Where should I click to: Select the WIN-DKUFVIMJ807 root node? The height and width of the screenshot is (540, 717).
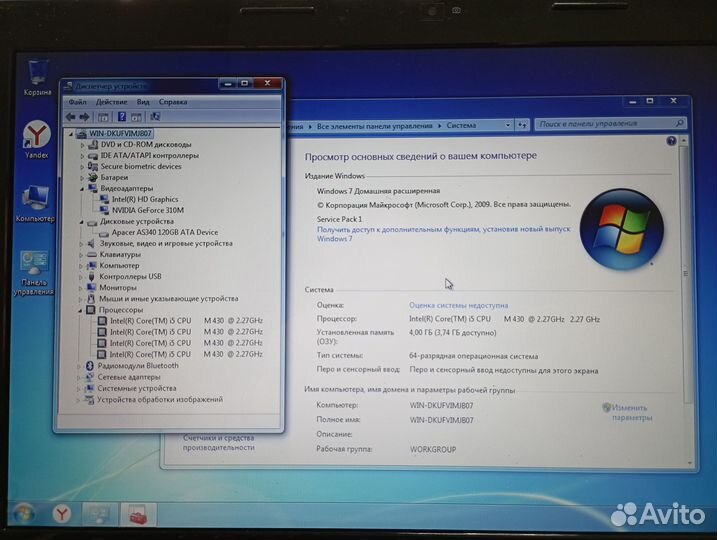(120, 134)
